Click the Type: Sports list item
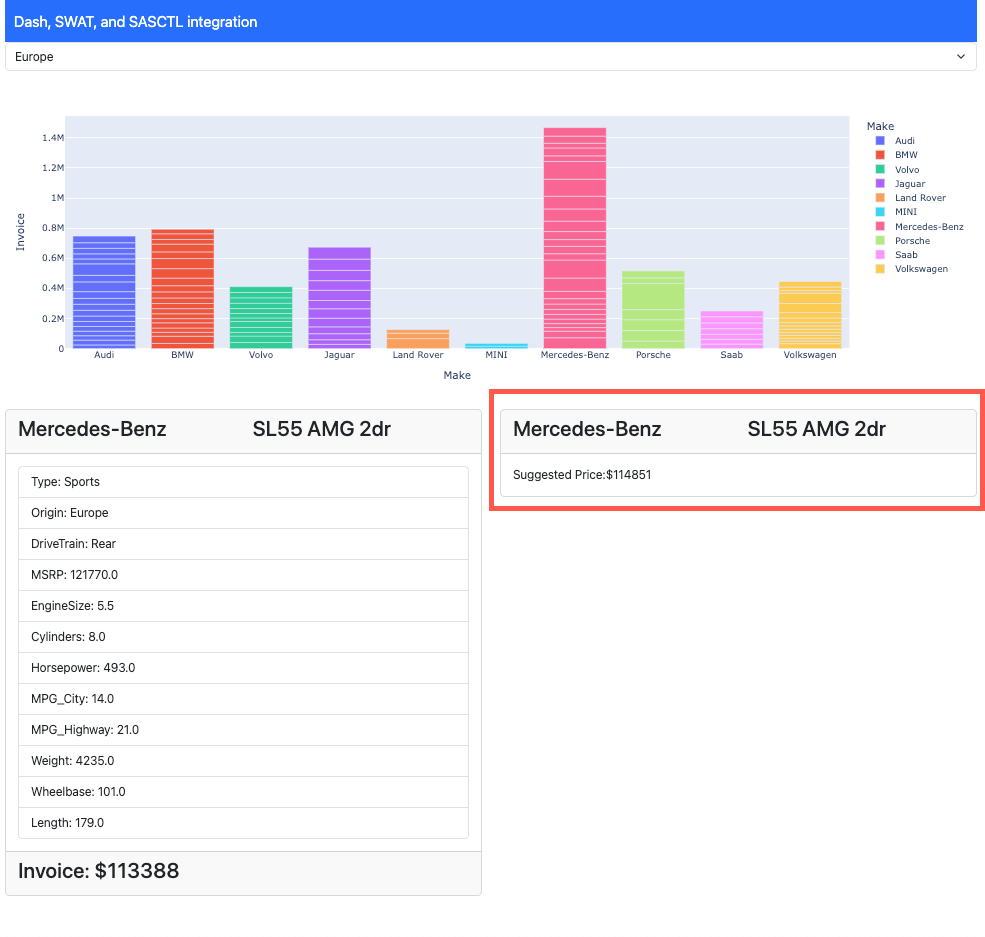 pyautogui.click(x=243, y=481)
